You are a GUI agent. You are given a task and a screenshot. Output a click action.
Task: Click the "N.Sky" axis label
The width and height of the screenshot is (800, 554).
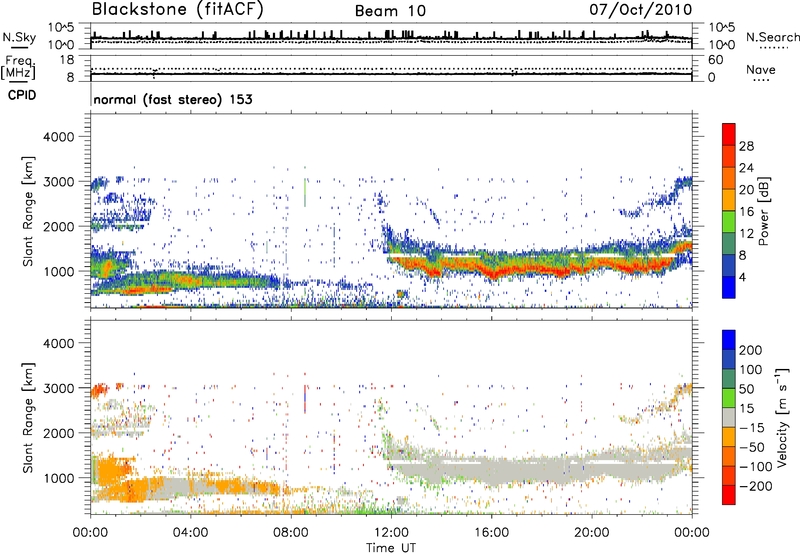tap(19, 37)
